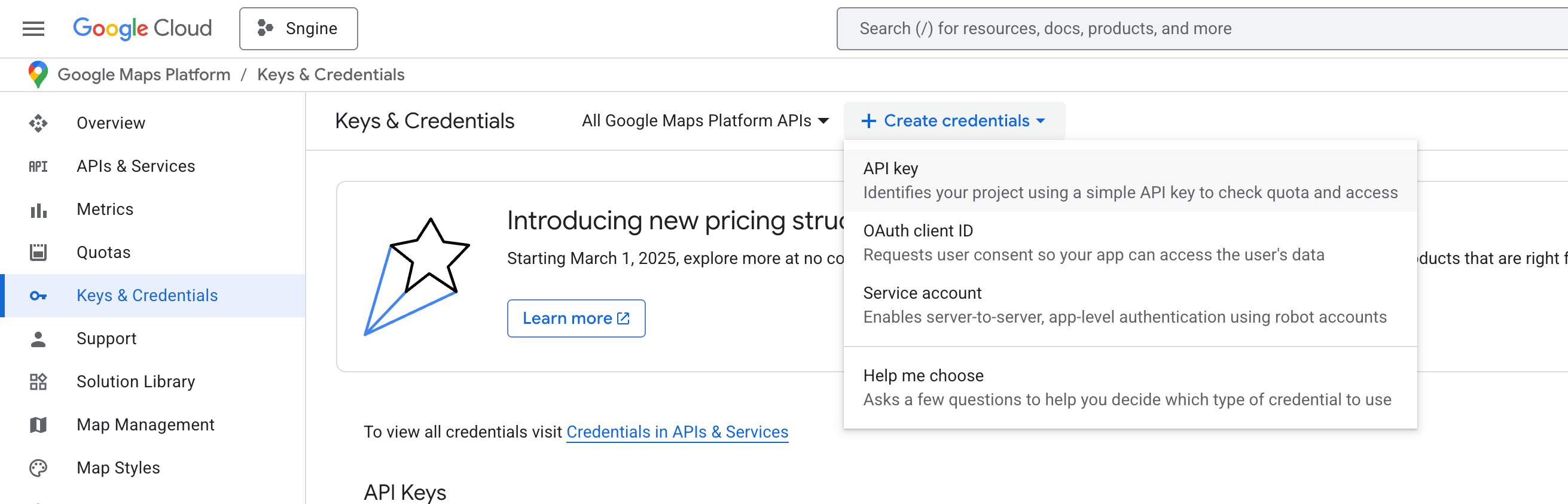Click the Map Management map icon
Image resolution: width=1568 pixels, height=504 pixels.
(x=38, y=425)
